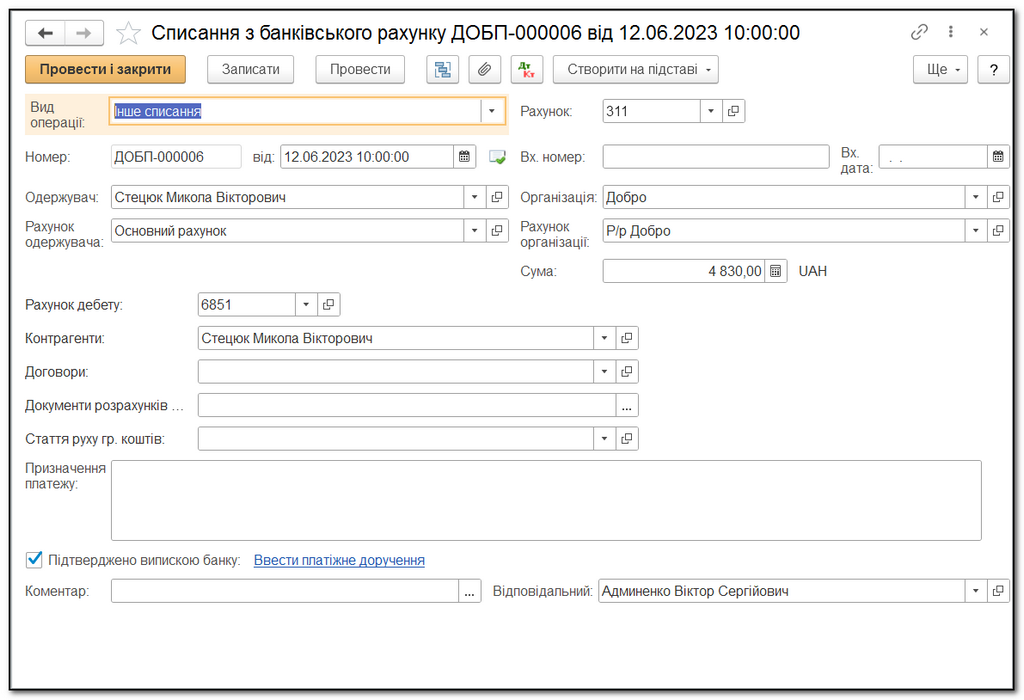Focus the Призначення платежу text area
1024x700 pixels.
point(546,500)
